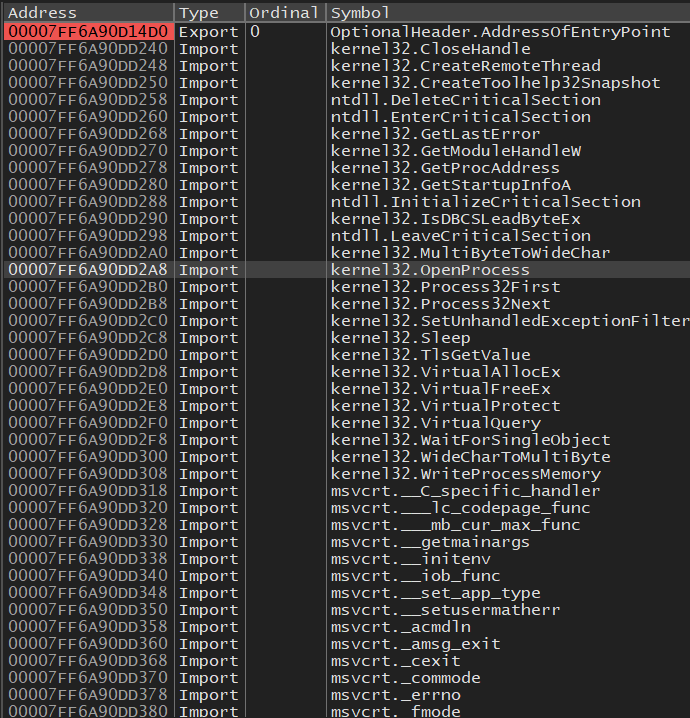Select the highlighted export address 00007FF6A90D14D0
This screenshot has height=718, width=690.
88,32
